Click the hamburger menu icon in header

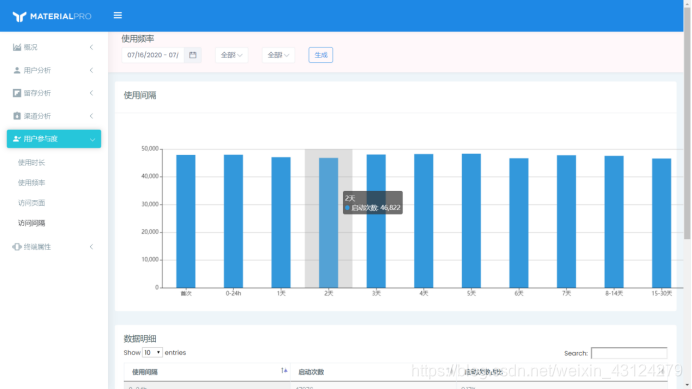coord(117,15)
